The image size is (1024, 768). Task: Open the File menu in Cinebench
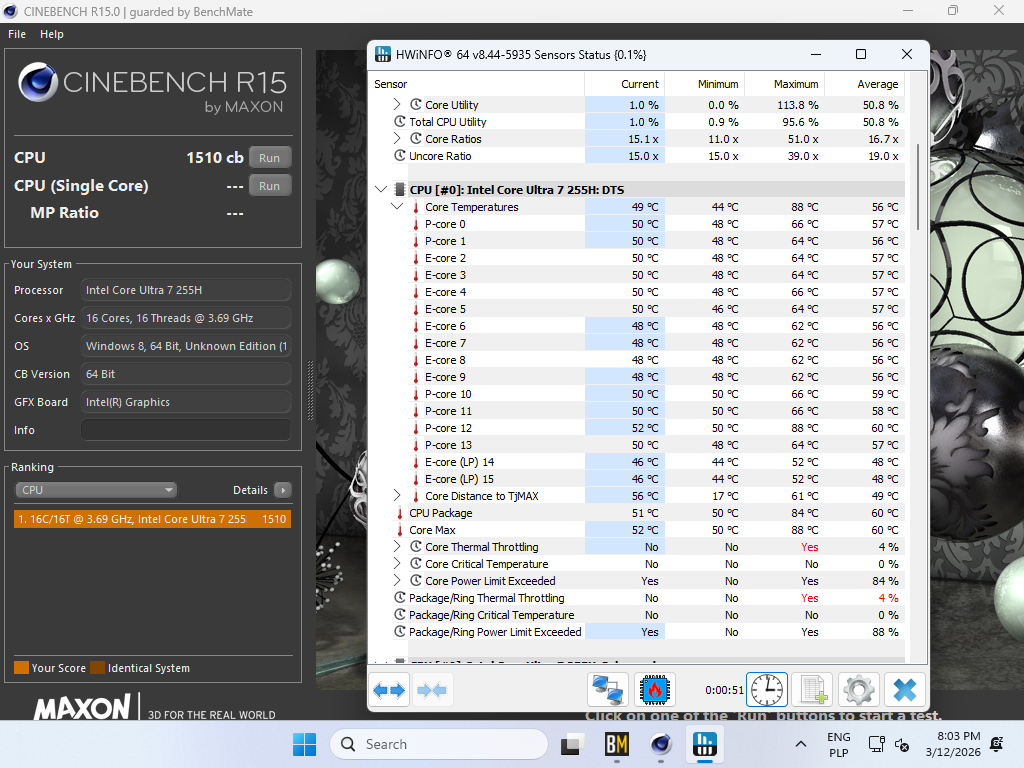[17, 34]
